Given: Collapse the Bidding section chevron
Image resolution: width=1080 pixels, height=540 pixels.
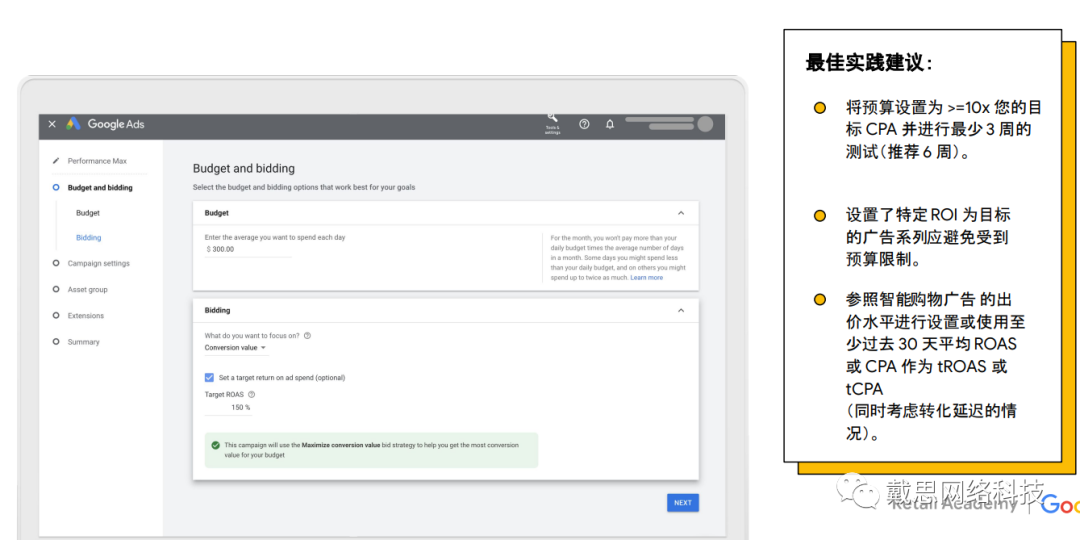Looking at the screenshot, I should tap(681, 311).
